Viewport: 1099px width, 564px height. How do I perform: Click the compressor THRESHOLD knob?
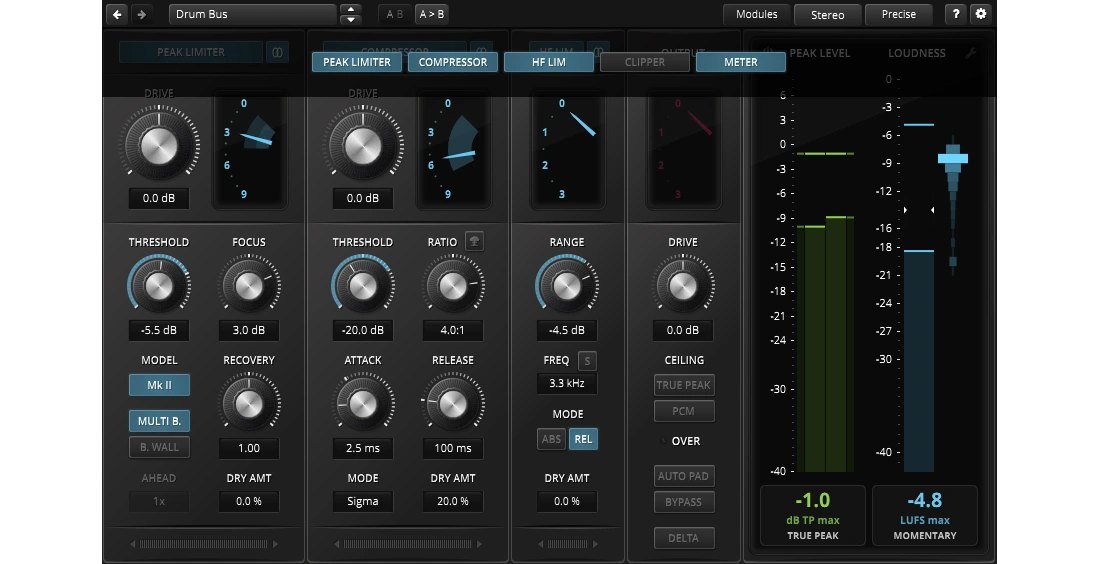[363, 285]
